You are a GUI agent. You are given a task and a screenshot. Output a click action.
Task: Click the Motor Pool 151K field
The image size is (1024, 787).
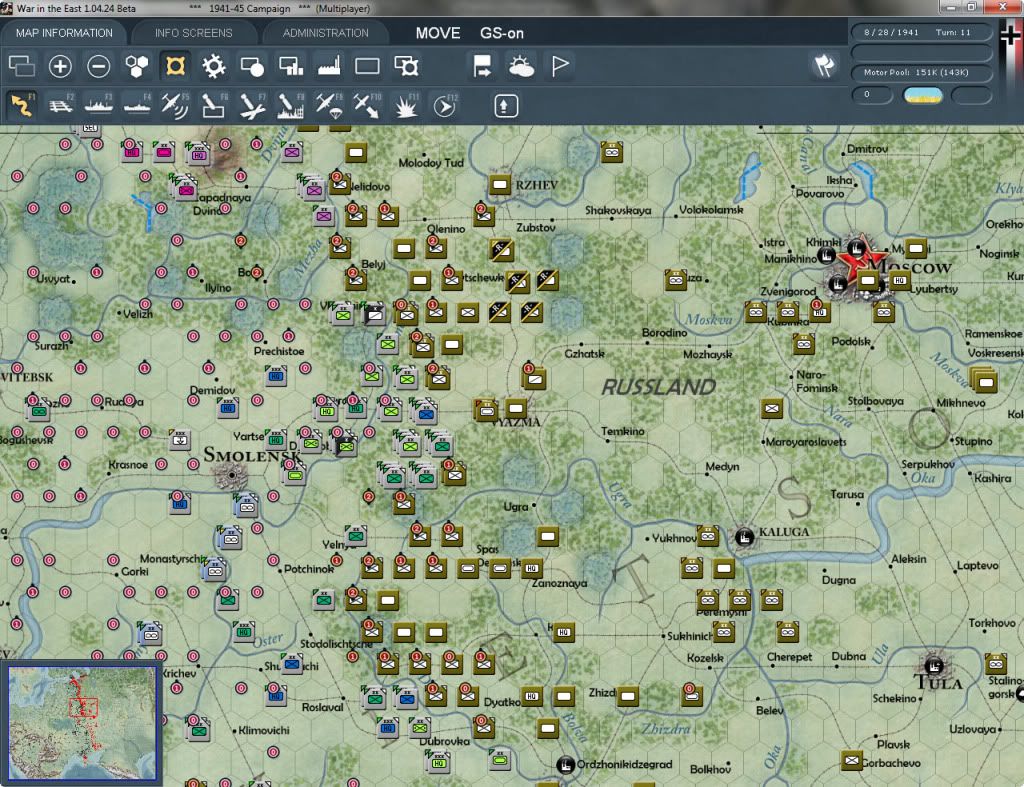pos(921,72)
